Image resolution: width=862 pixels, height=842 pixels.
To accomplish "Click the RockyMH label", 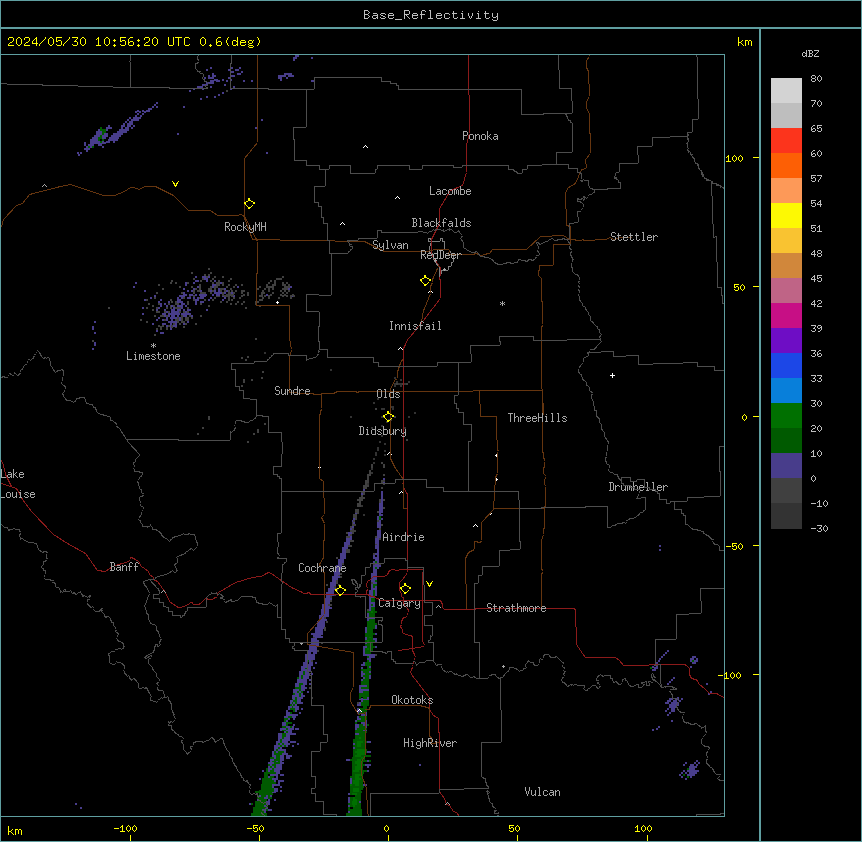I will tap(245, 227).
